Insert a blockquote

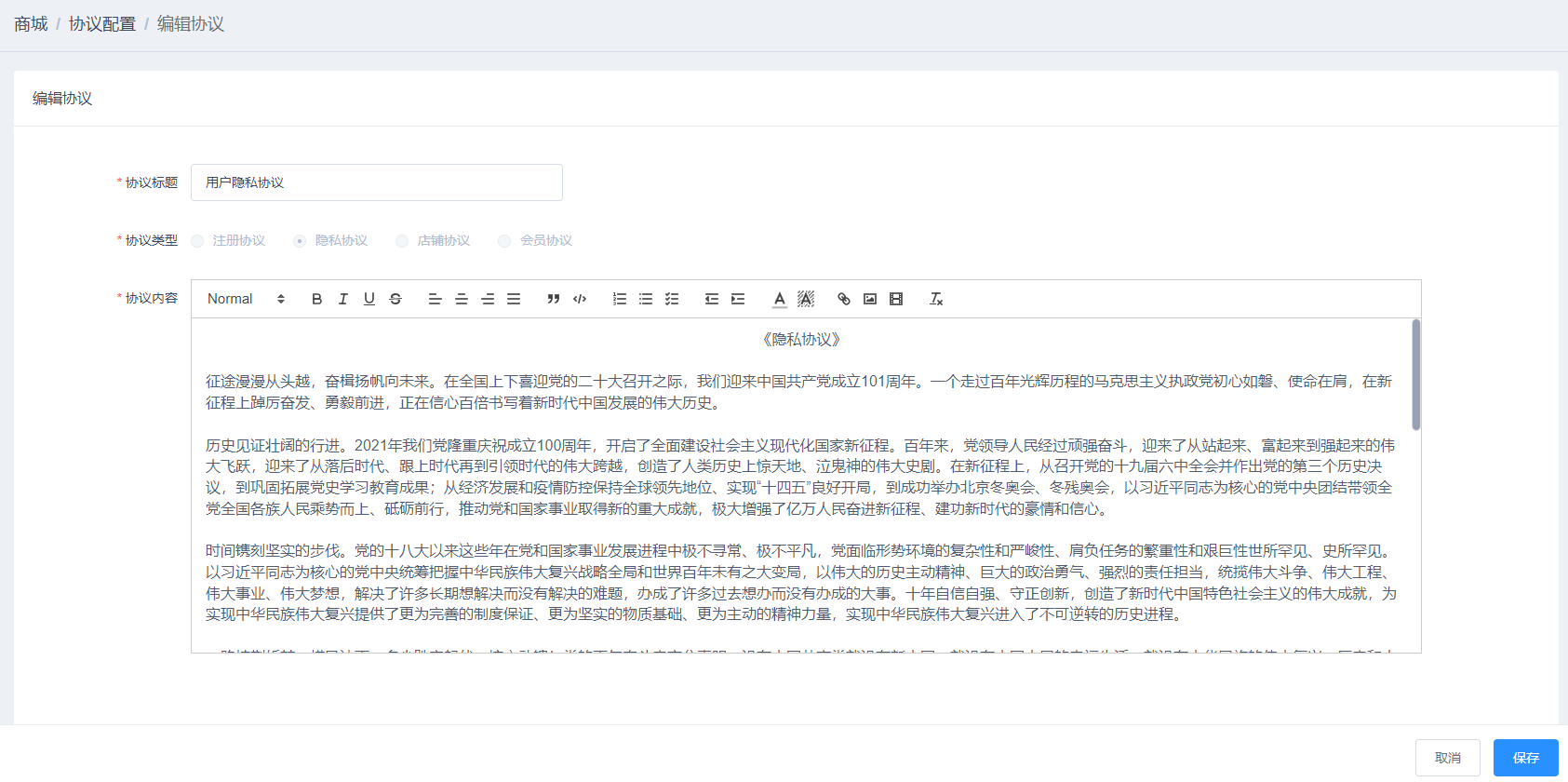554,299
